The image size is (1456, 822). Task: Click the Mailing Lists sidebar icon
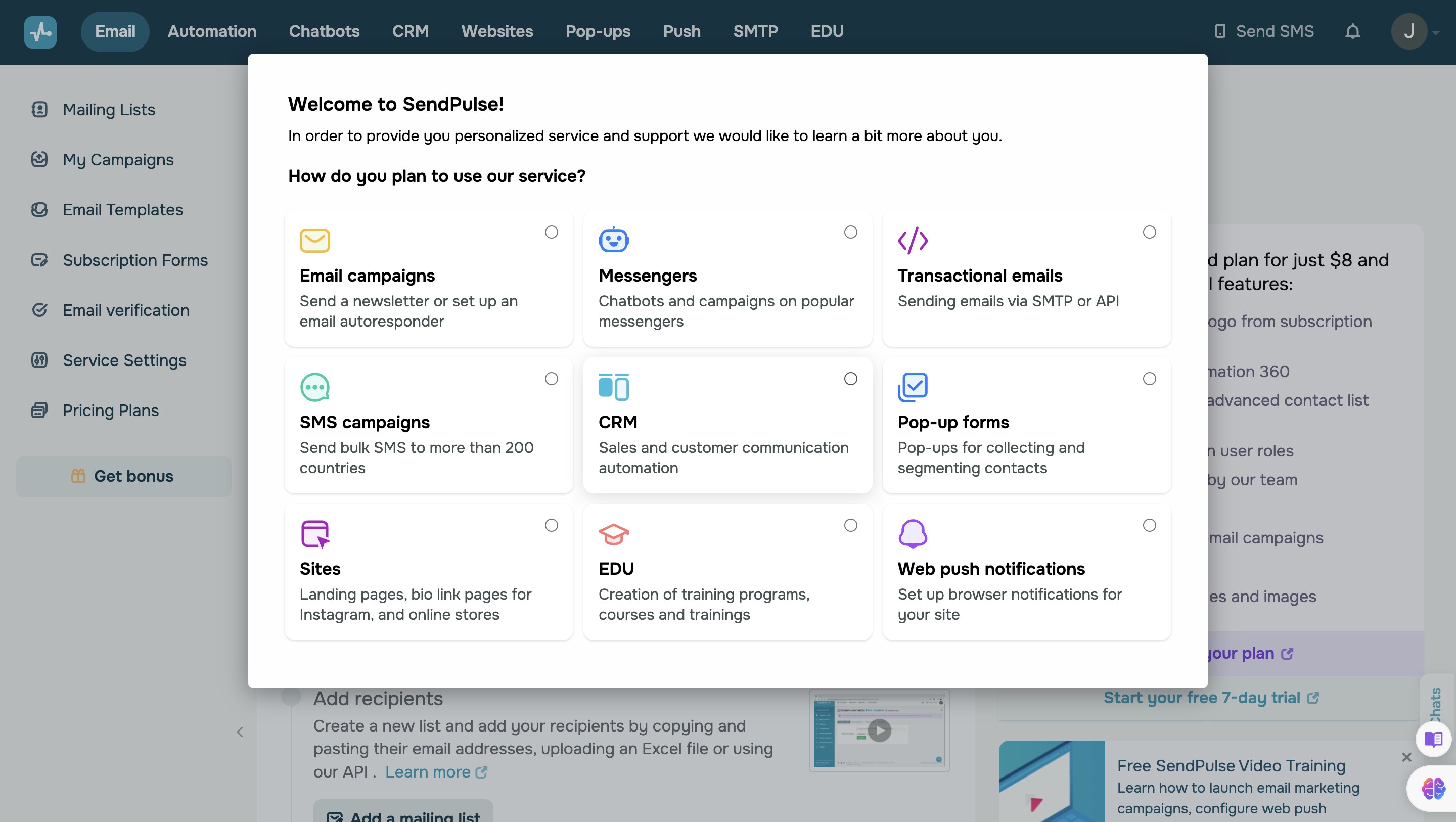click(39, 109)
